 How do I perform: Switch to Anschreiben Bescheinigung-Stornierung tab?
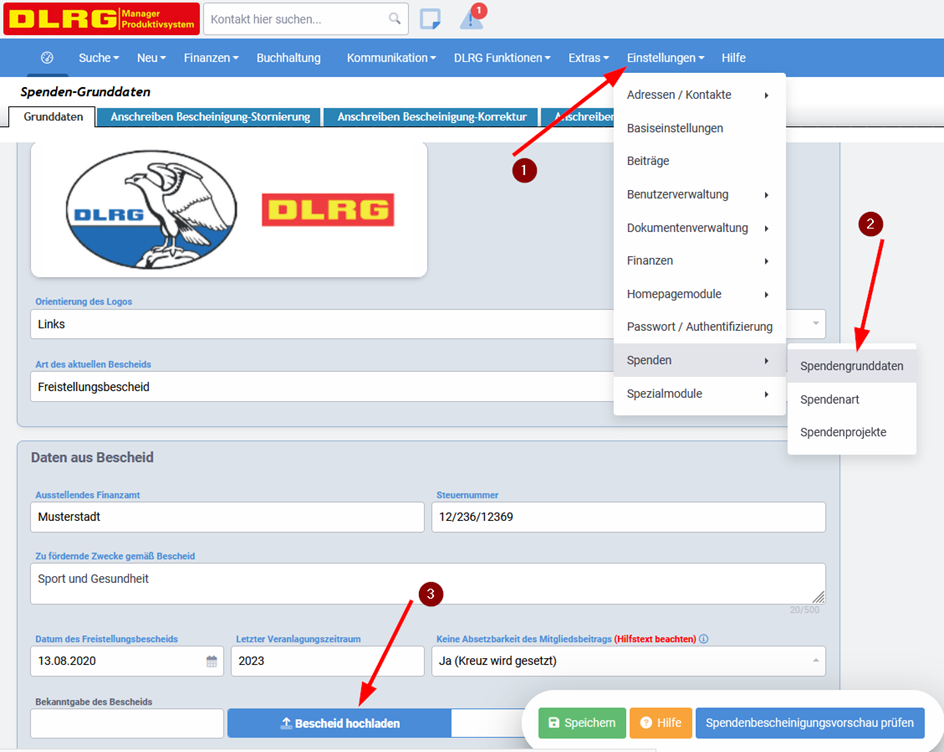tap(210, 117)
